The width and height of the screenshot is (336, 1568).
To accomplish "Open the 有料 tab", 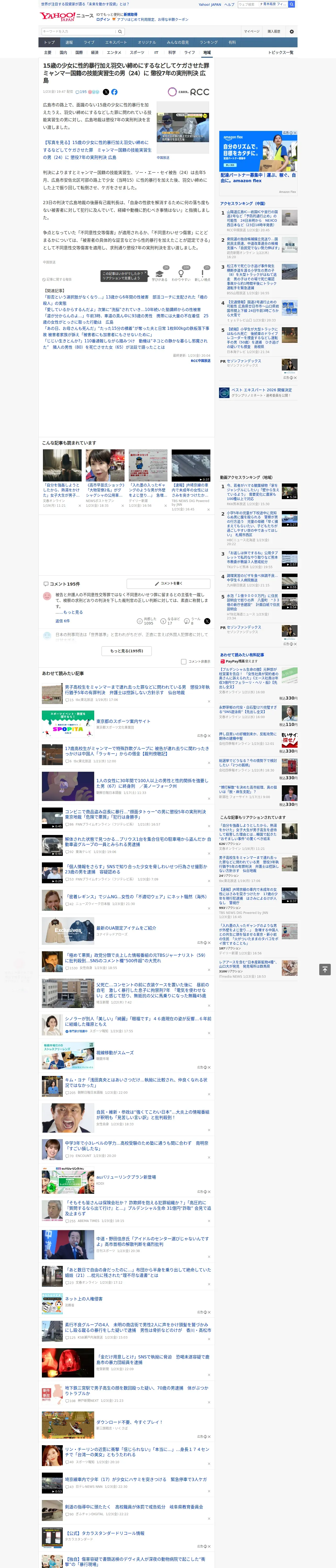I will click(x=232, y=43).
